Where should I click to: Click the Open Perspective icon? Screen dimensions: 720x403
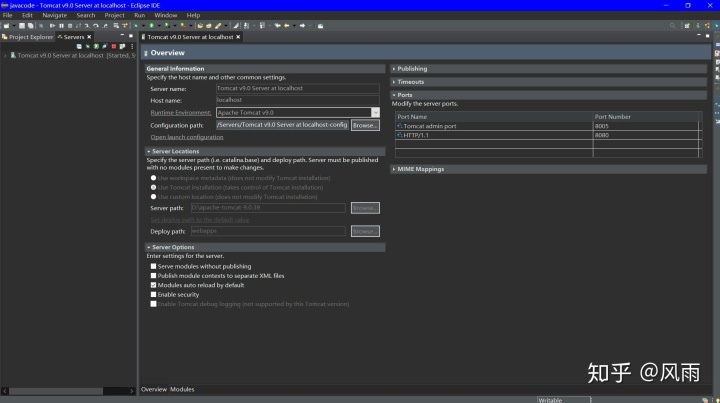pos(687,26)
